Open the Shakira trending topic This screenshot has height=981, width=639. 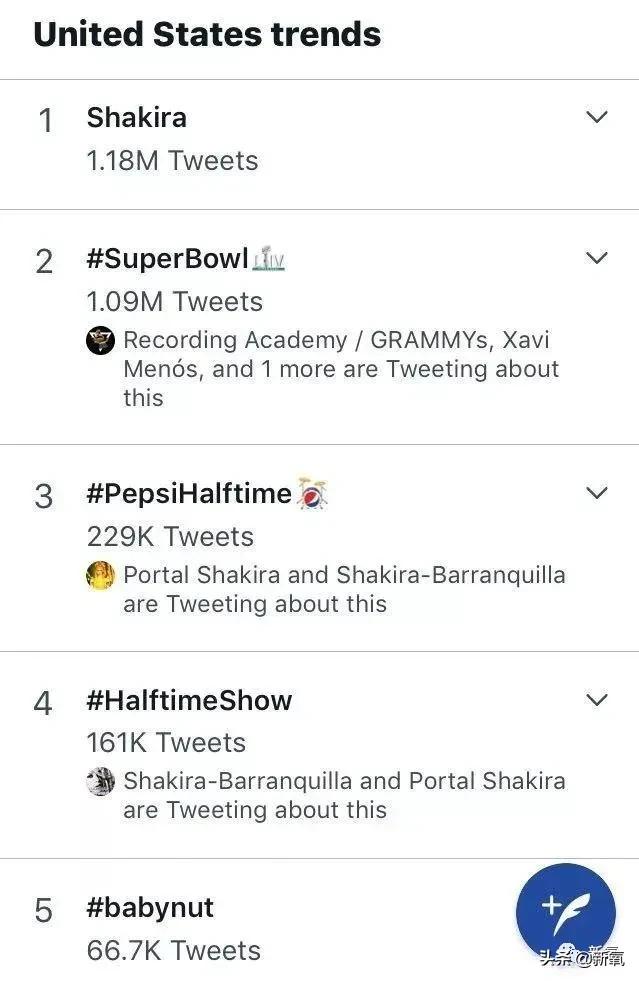(x=137, y=117)
